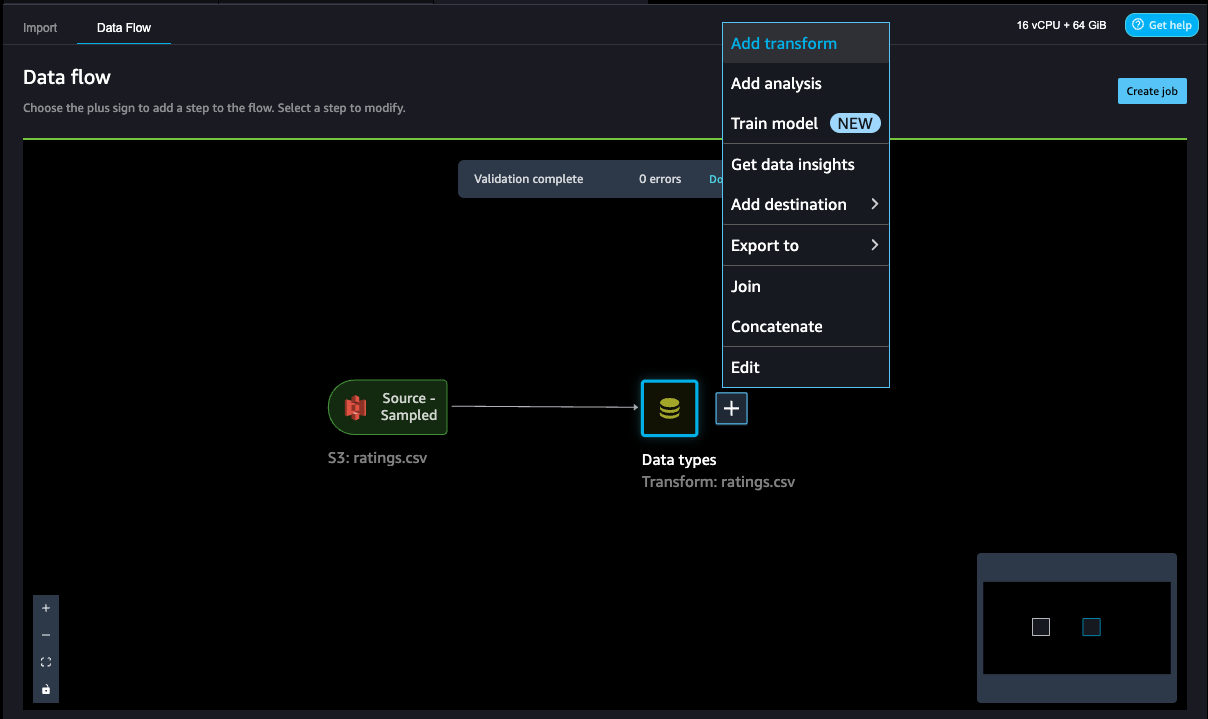Click the 16 vCPU + 64 GiB instance text
The image size is (1208, 719).
click(1061, 25)
